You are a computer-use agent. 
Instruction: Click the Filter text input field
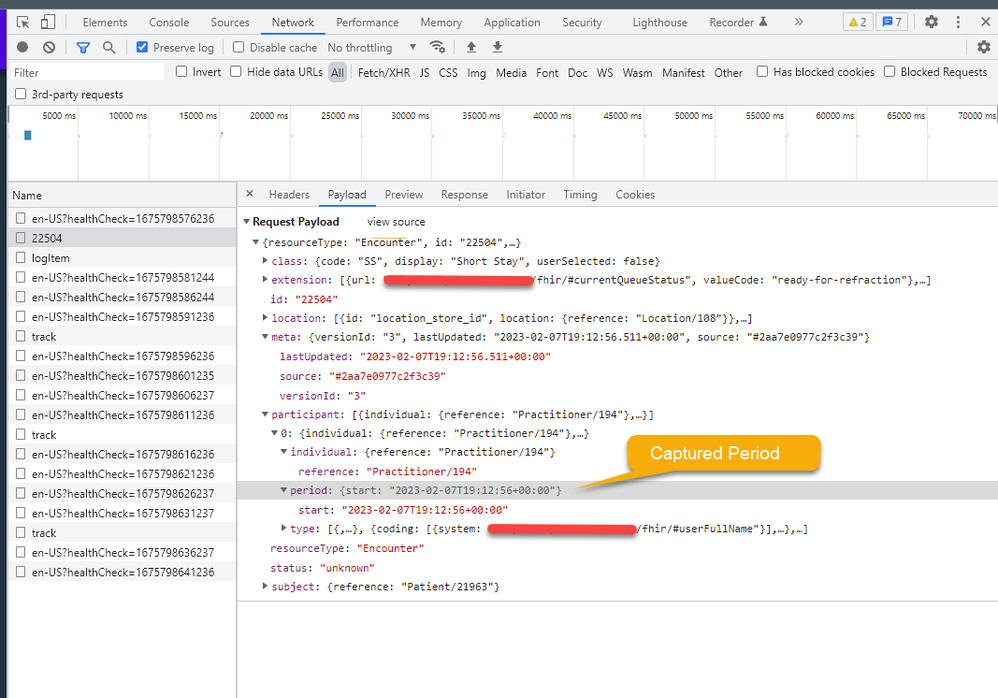click(x=87, y=72)
